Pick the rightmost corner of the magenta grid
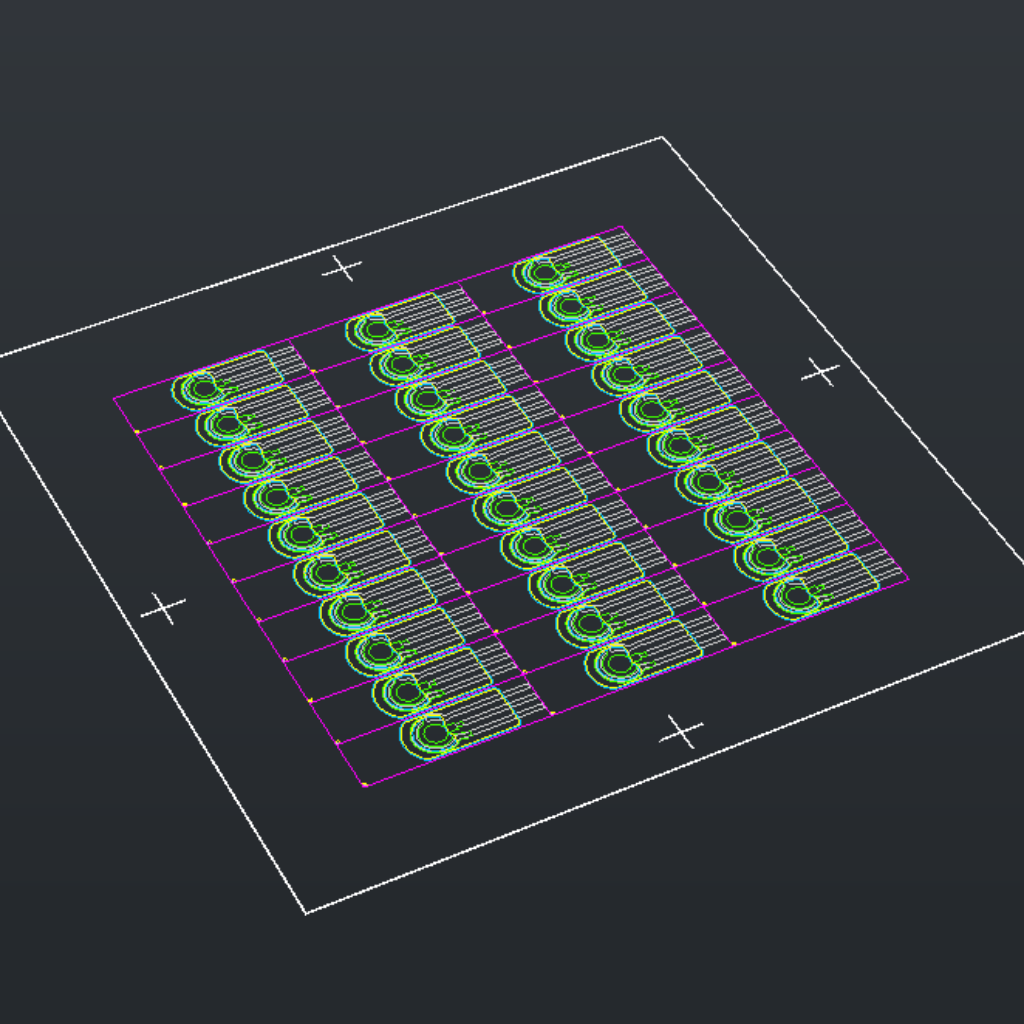1024x1024 pixels. (906, 578)
